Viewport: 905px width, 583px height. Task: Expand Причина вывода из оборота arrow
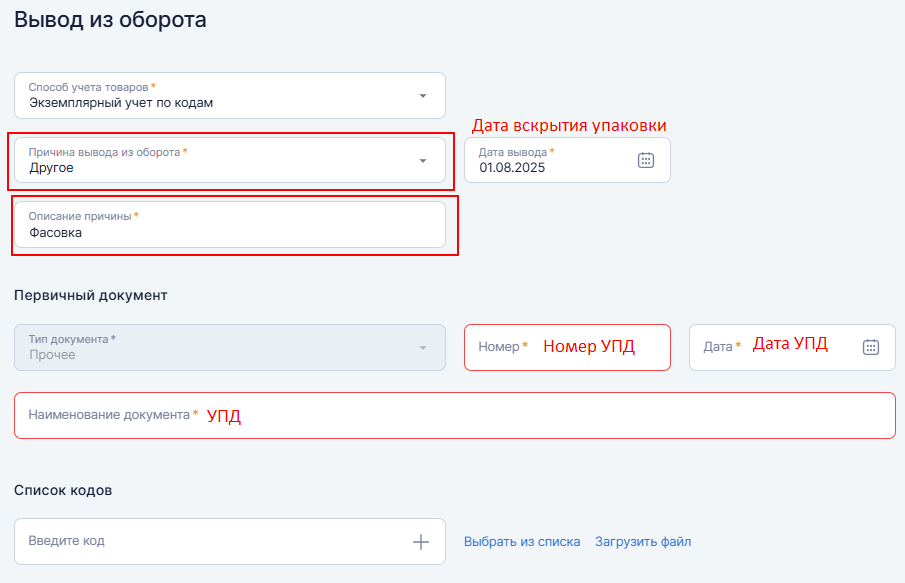(x=422, y=161)
